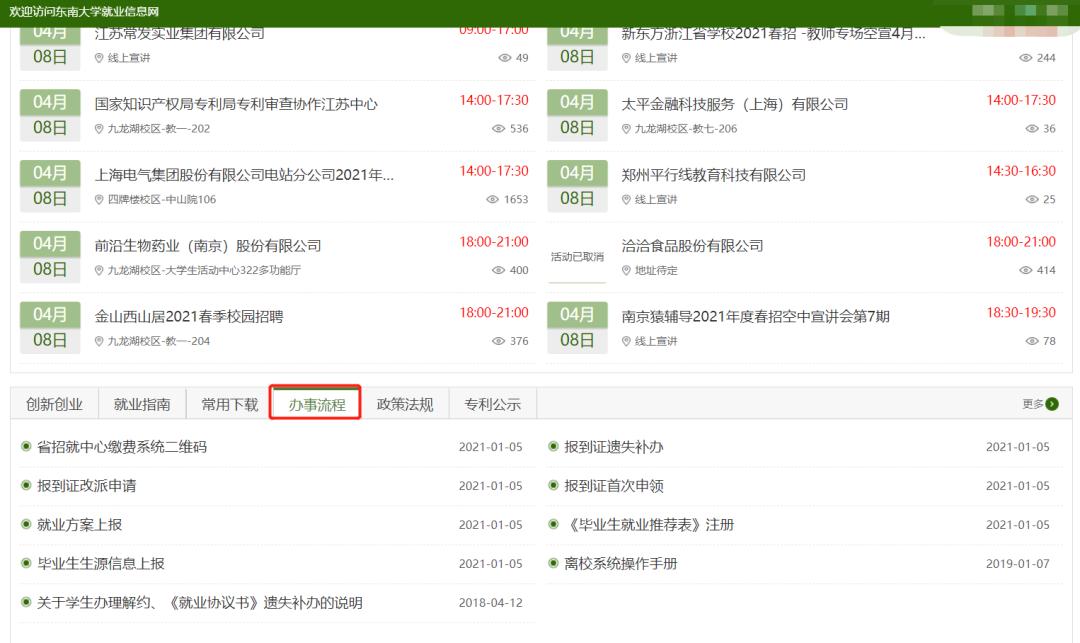This screenshot has width=1080, height=643.
Task: Open 省招就中心缴费系统二维码 article
Action: click(x=122, y=447)
